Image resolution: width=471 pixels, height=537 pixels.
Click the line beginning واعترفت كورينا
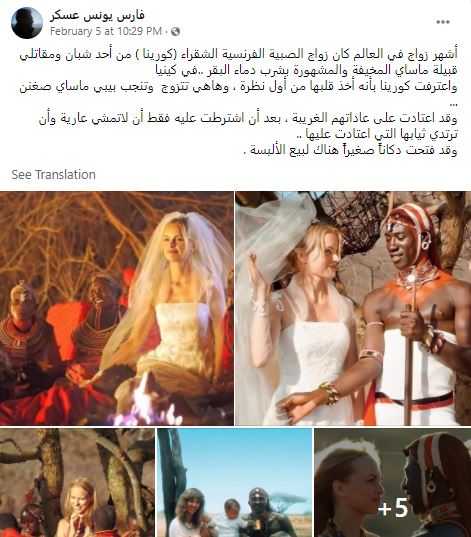pyautogui.click(x=238, y=87)
